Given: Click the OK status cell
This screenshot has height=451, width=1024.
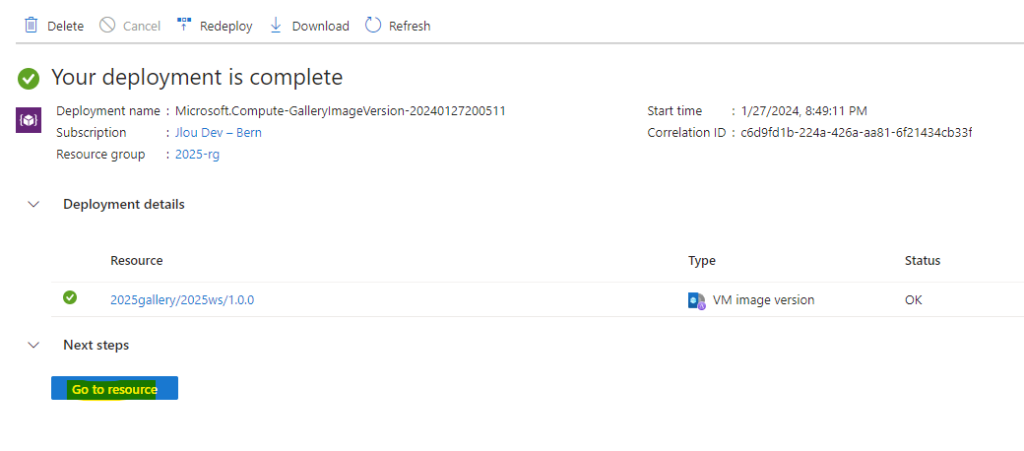Looking at the screenshot, I should coord(913,300).
